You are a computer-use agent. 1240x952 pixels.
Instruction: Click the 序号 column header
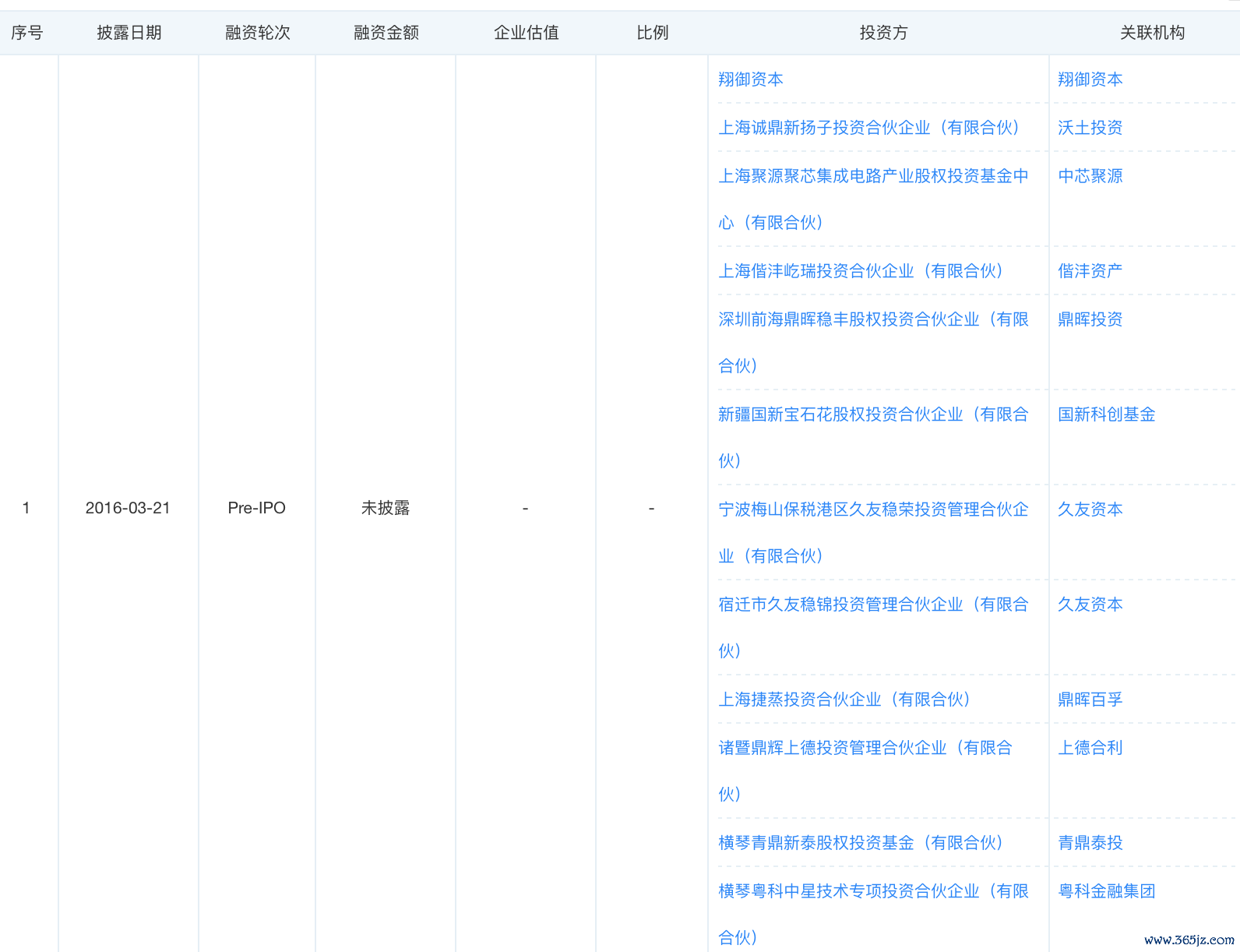pyautogui.click(x=27, y=33)
